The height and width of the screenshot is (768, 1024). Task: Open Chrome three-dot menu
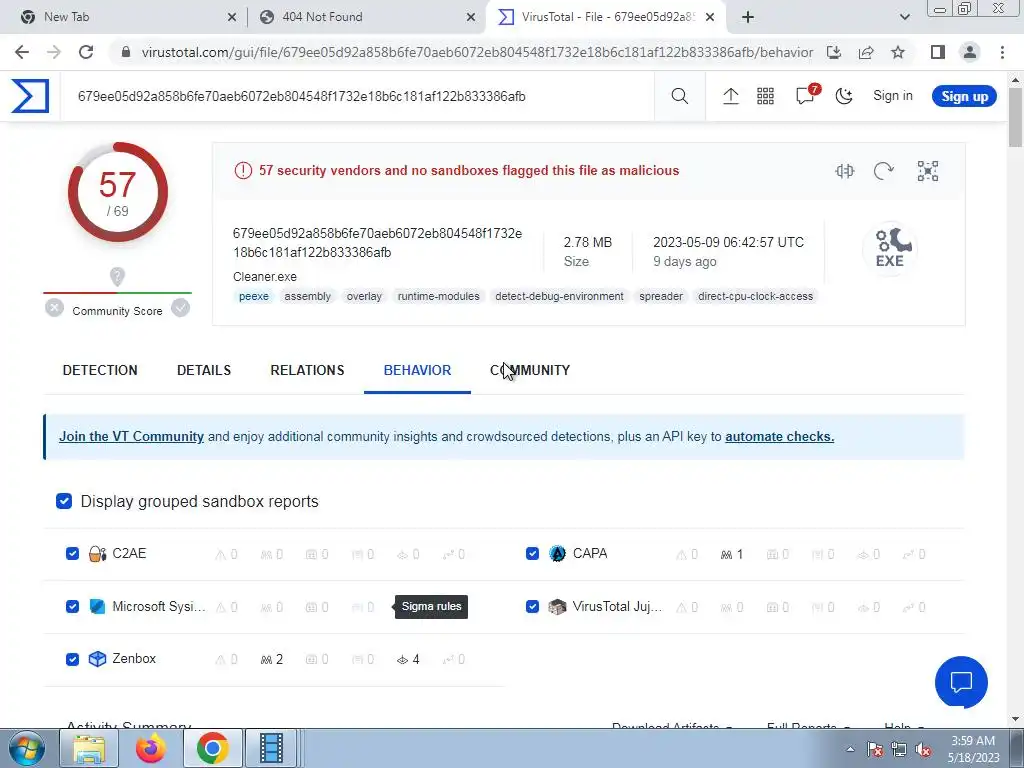[1002, 52]
